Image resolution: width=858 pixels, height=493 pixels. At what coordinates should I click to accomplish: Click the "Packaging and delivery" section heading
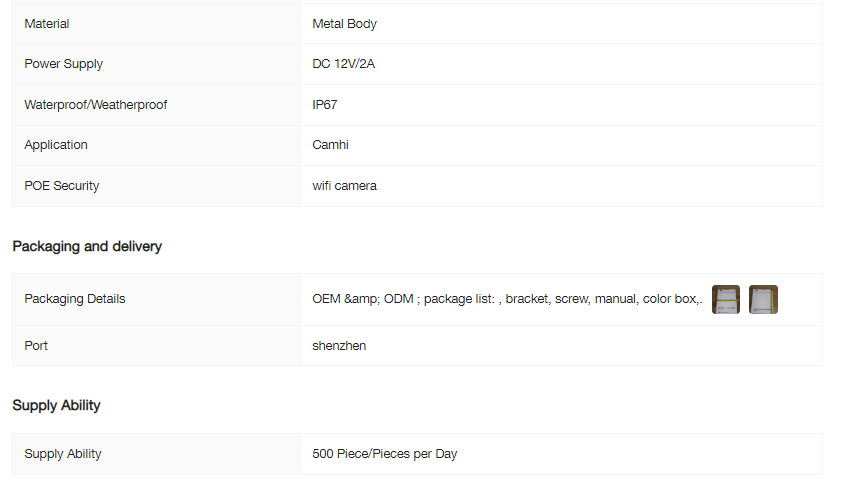tap(87, 246)
